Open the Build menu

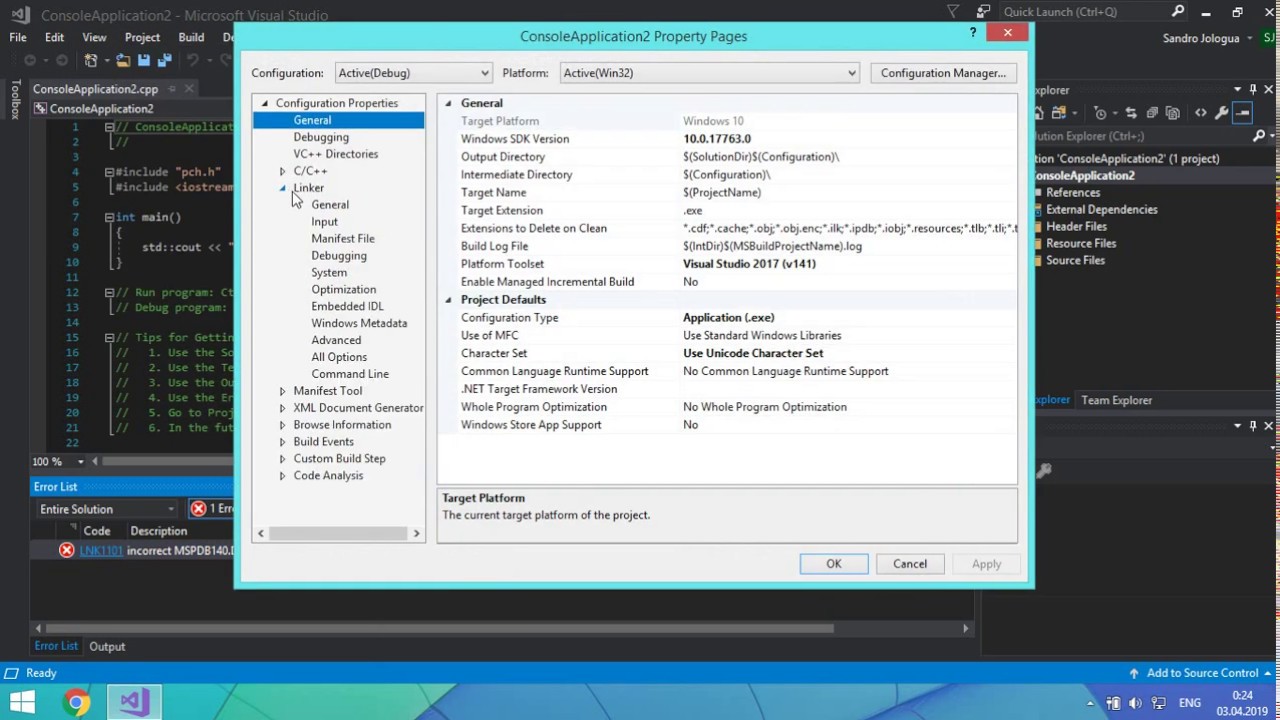point(191,37)
